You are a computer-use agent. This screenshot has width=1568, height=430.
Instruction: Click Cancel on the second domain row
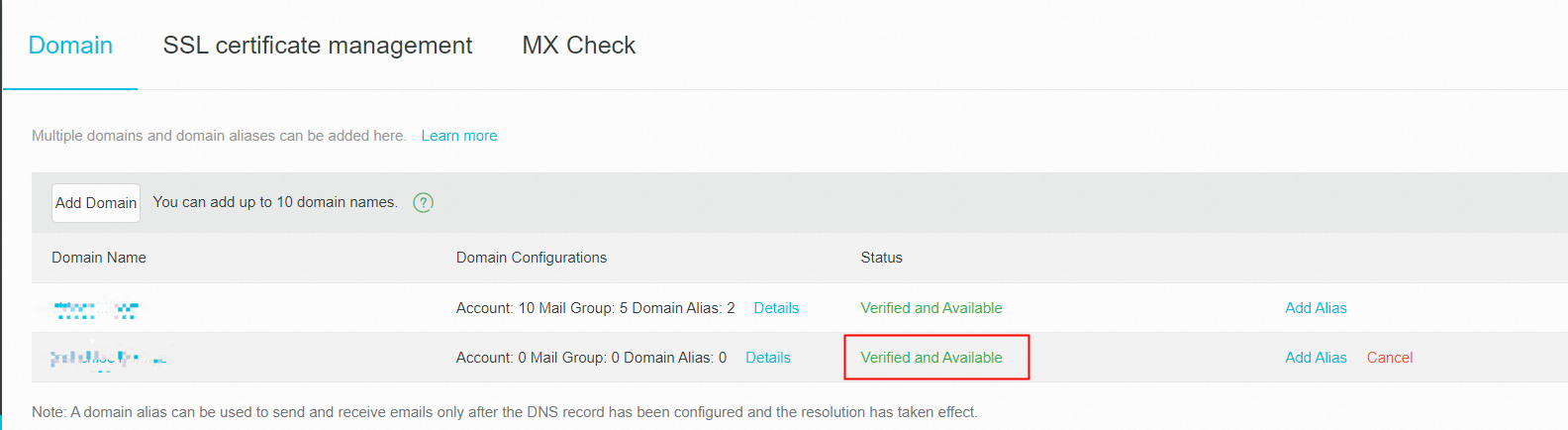click(1389, 358)
